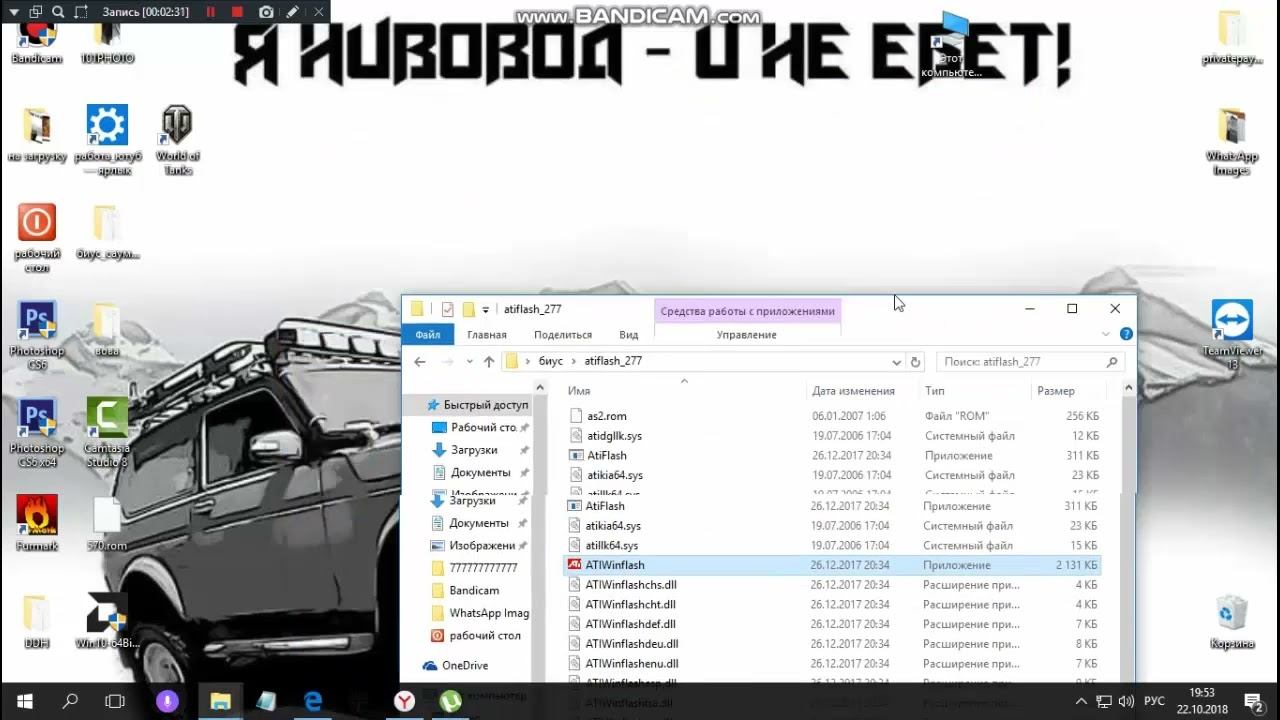1280x720 pixels.
Task: Open Task View from the taskbar
Action: (115, 701)
